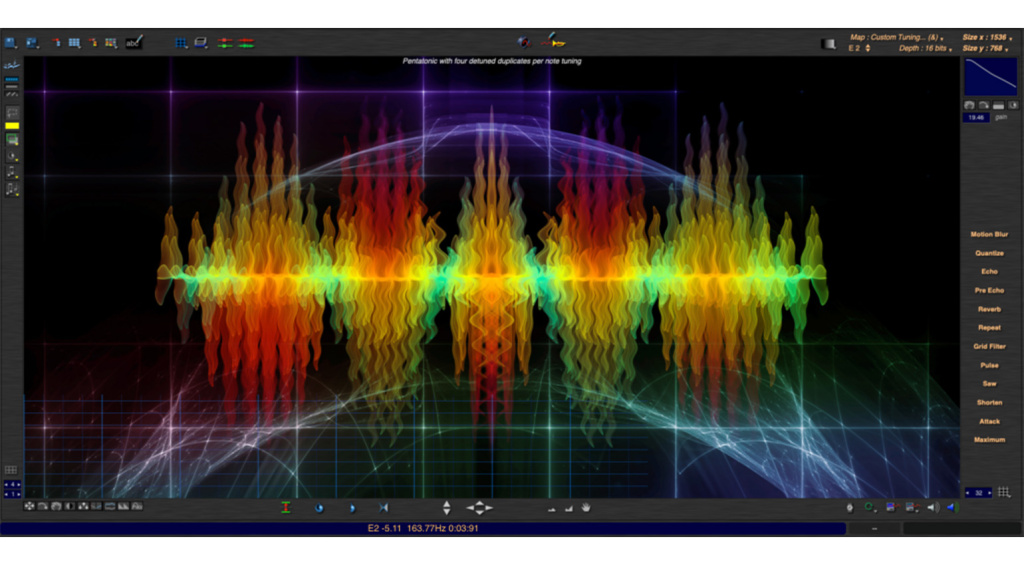
Task: Click the Pentatonic tuning description text
Action: point(491,61)
